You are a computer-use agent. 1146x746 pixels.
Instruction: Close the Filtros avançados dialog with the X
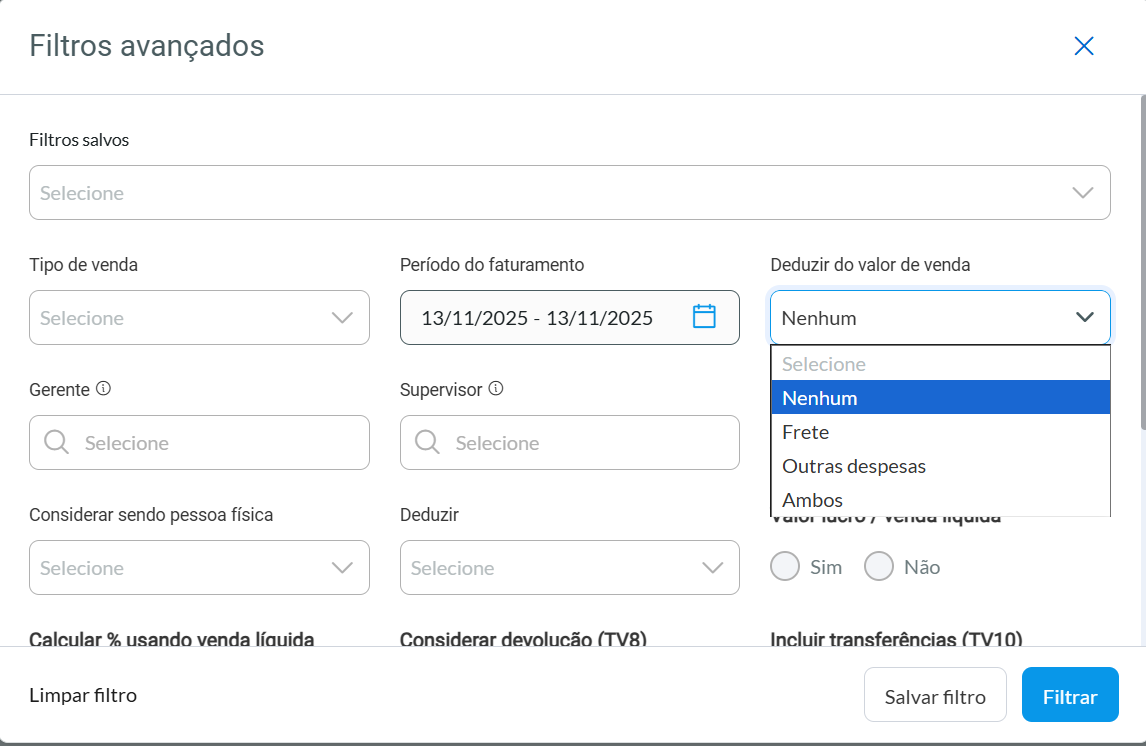coord(1083,46)
